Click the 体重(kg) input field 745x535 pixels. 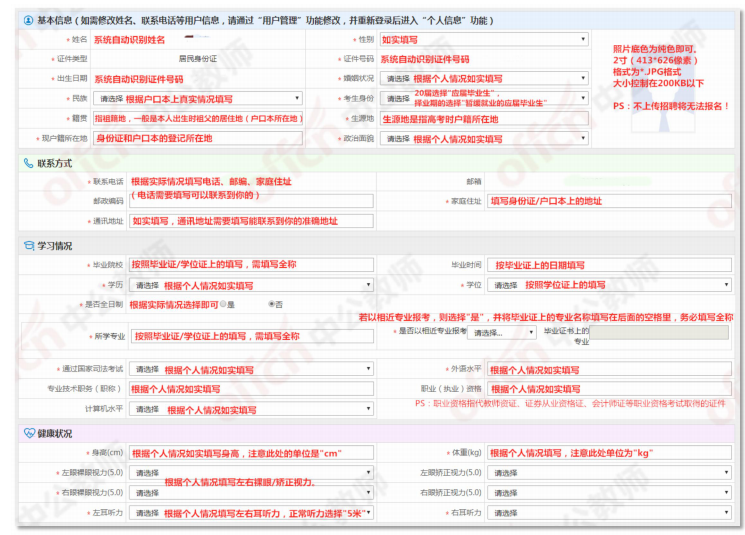pos(609,453)
